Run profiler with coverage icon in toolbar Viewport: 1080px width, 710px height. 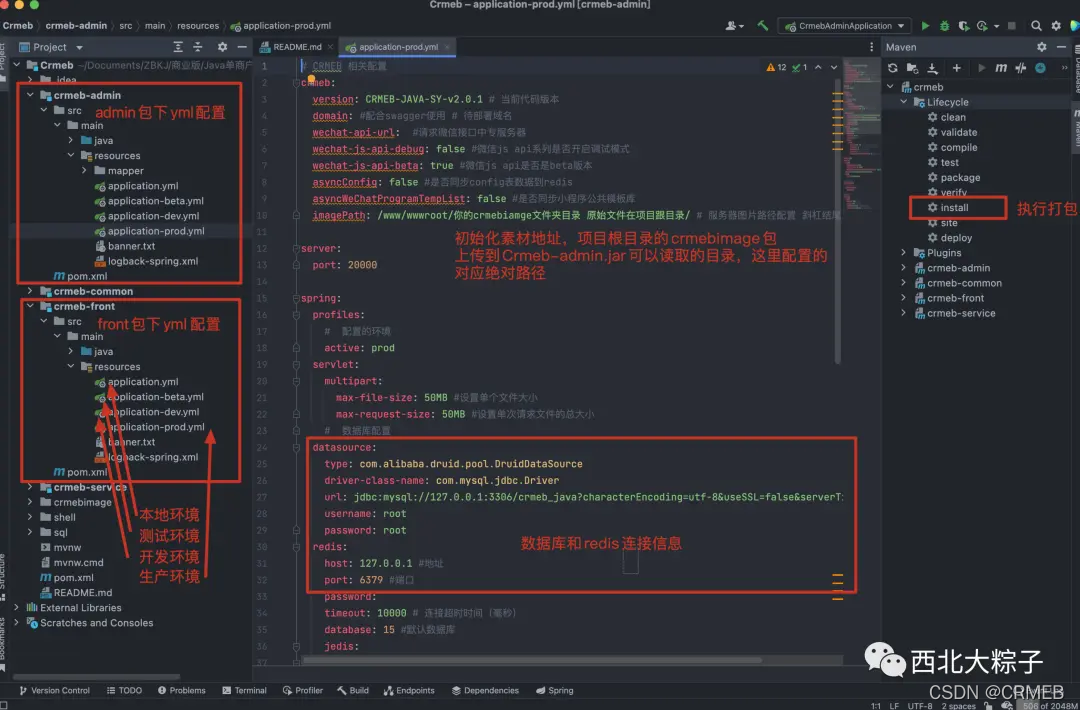966,25
